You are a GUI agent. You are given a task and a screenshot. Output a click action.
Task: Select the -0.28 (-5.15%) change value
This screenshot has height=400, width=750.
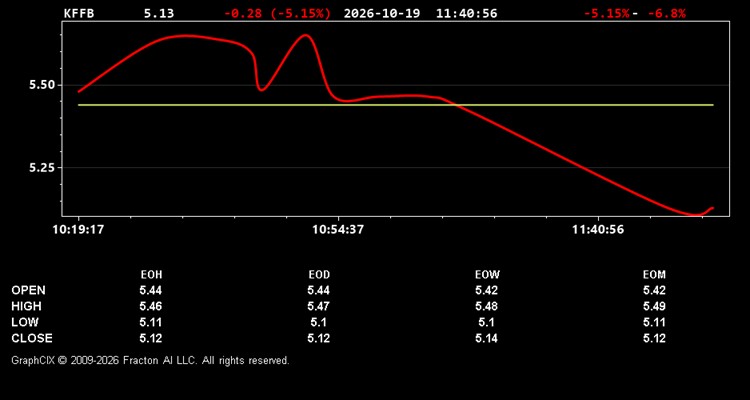[x=277, y=13]
